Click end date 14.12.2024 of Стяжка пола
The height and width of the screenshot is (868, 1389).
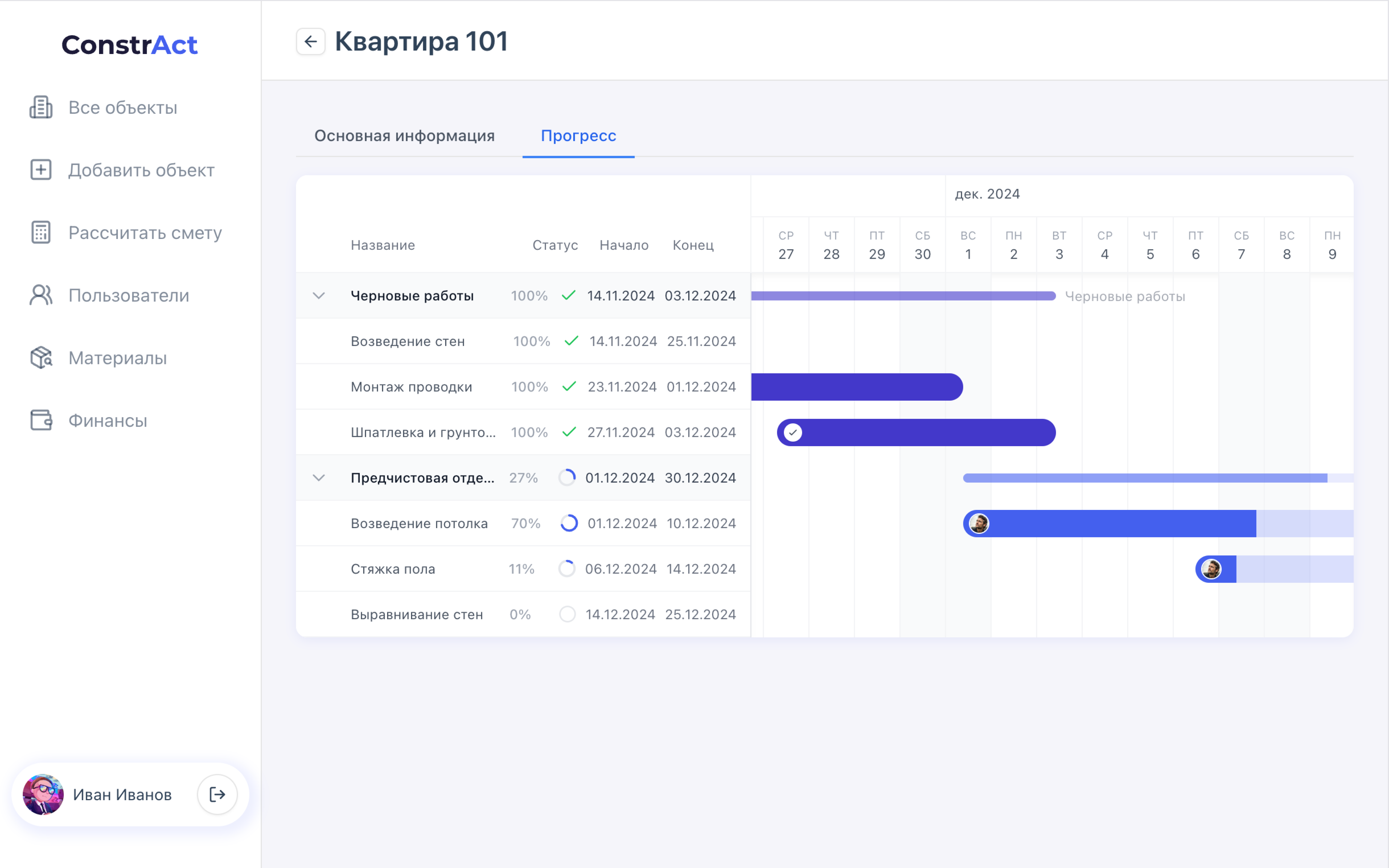click(701, 569)
